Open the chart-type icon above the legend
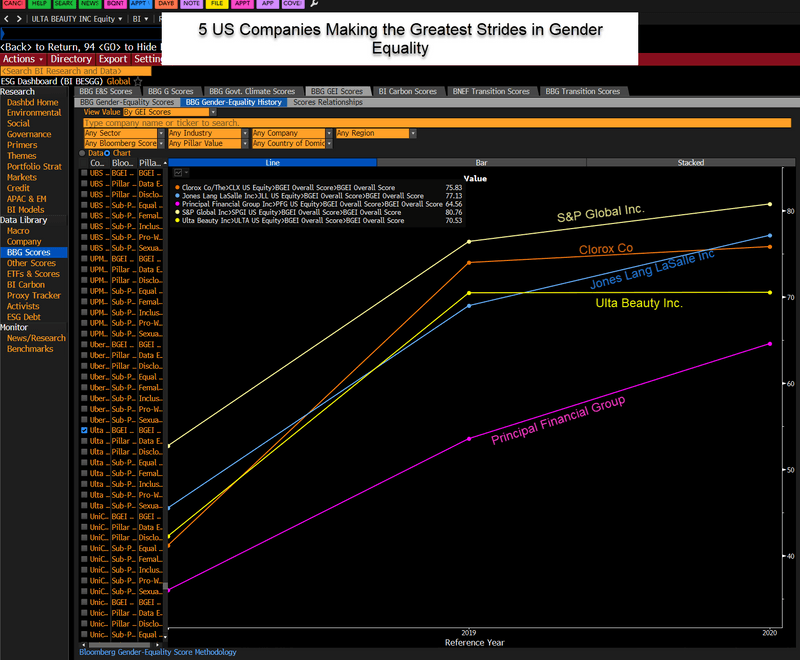 point(178,173)
